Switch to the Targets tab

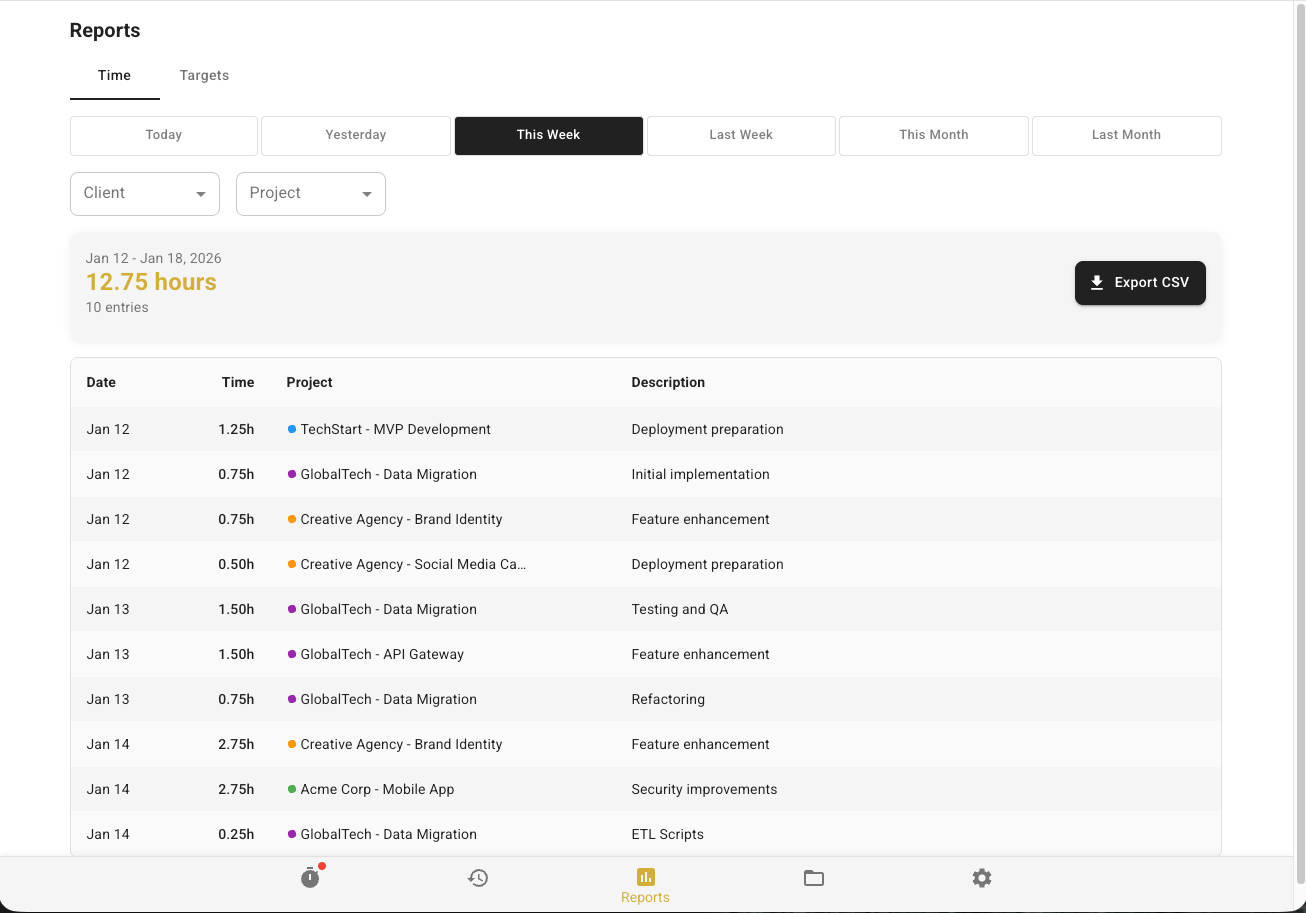(x=204, y=75)
